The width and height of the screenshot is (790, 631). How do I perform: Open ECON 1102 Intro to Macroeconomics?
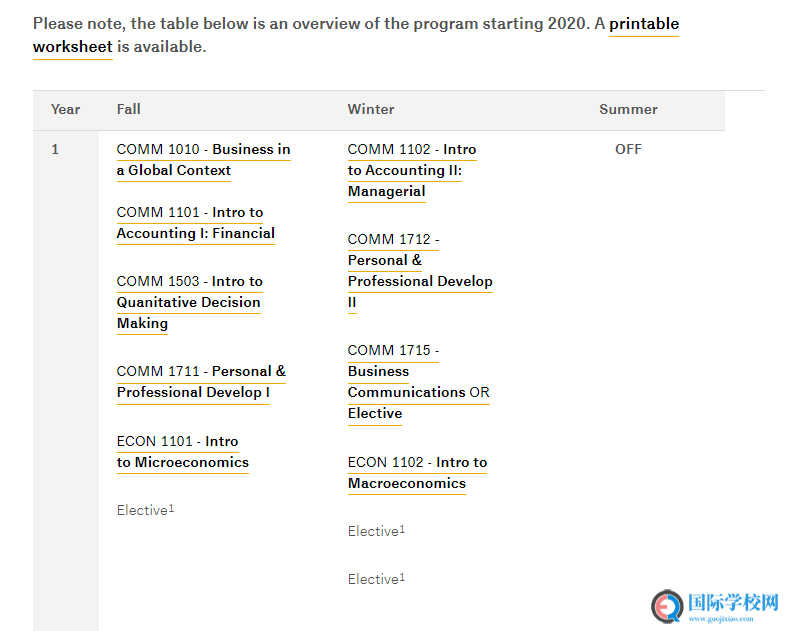(x=417, y=473)
